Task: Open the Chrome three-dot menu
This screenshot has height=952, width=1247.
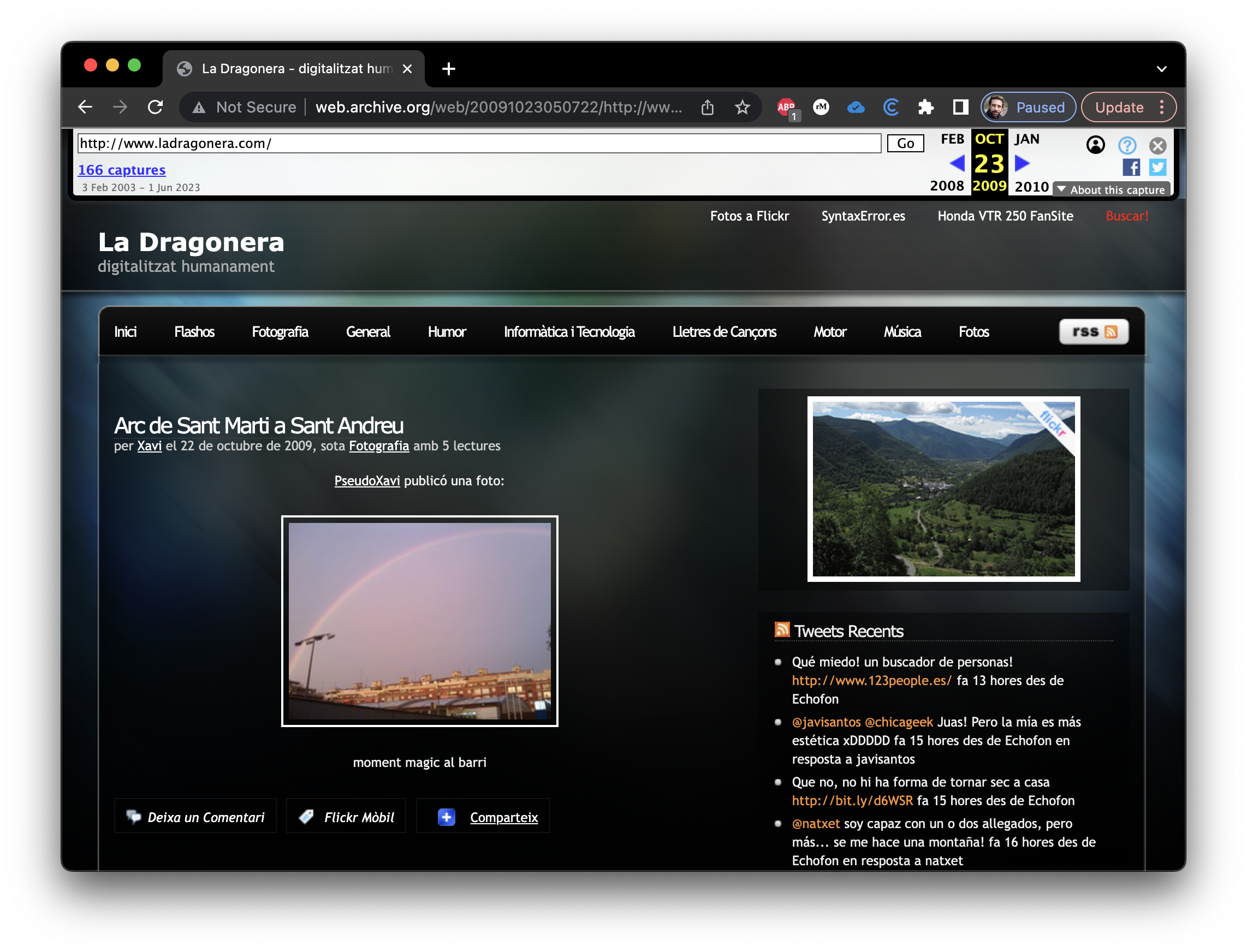Action: click(x=1162, y=107)
